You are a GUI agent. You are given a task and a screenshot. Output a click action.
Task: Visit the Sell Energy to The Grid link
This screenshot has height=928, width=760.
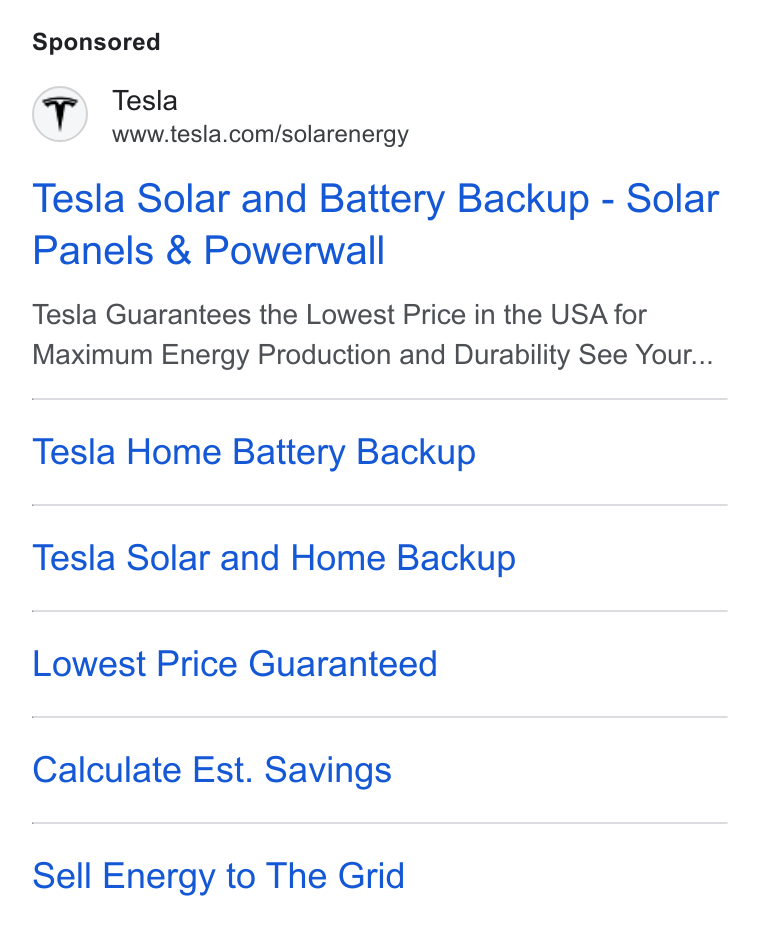[218, 877]
